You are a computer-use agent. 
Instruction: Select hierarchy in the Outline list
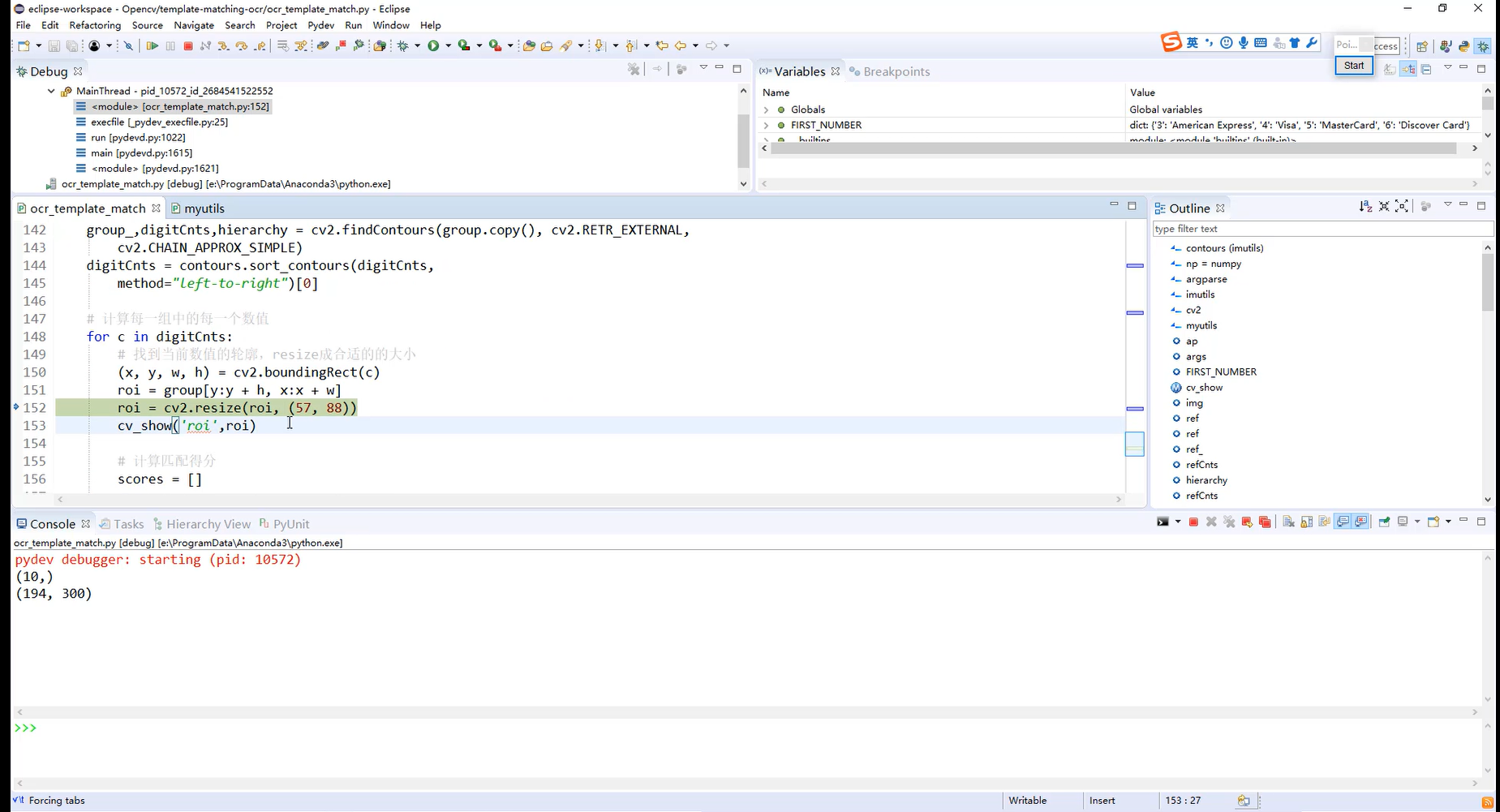pyautogui.click(x=1206, y=480)
